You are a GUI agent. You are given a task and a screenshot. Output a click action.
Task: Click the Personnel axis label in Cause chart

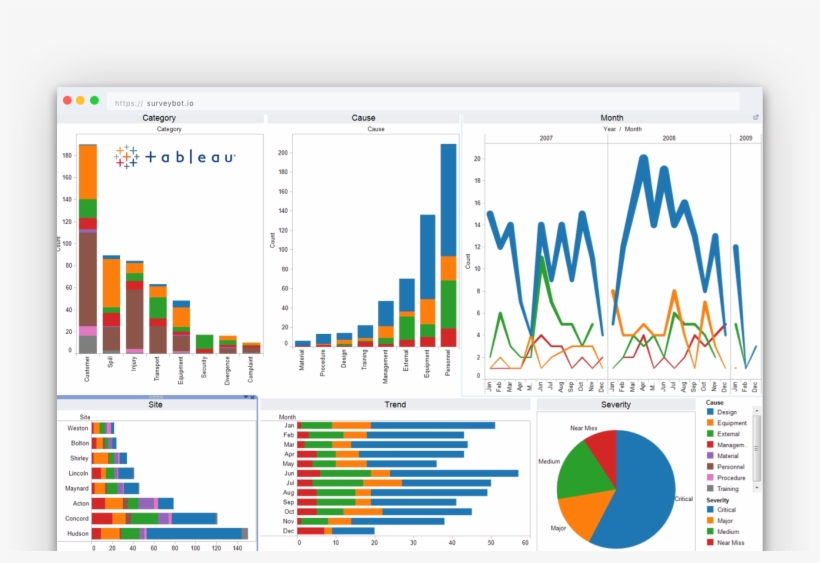448,363
